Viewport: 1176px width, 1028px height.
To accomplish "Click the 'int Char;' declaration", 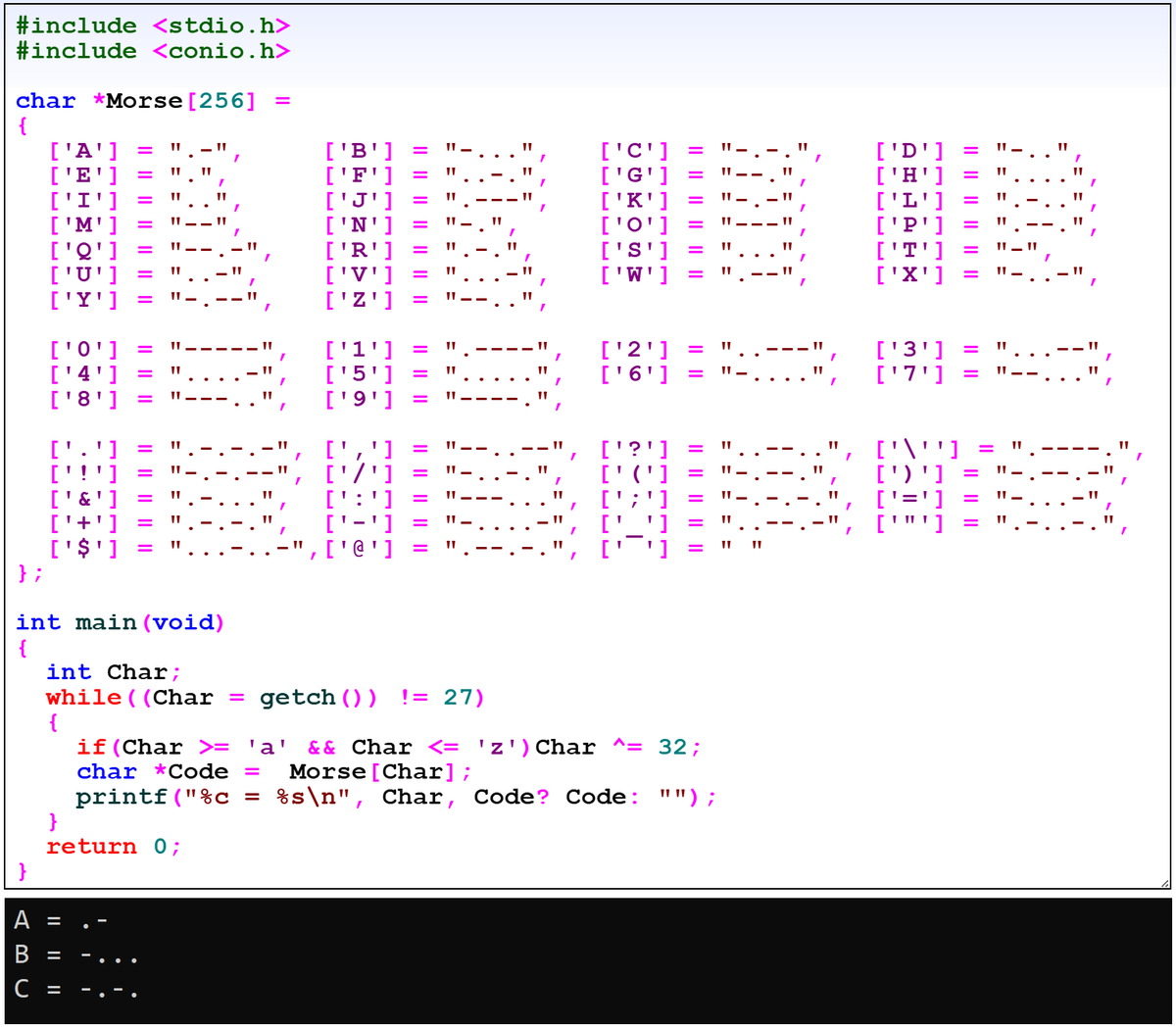I will 114,672.
